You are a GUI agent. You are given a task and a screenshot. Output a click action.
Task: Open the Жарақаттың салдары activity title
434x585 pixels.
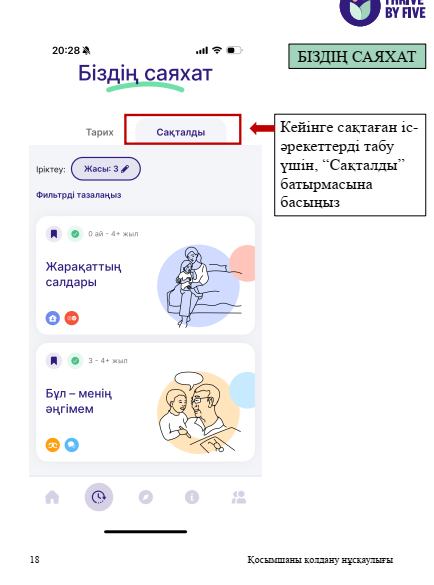[x=83, y=274]
